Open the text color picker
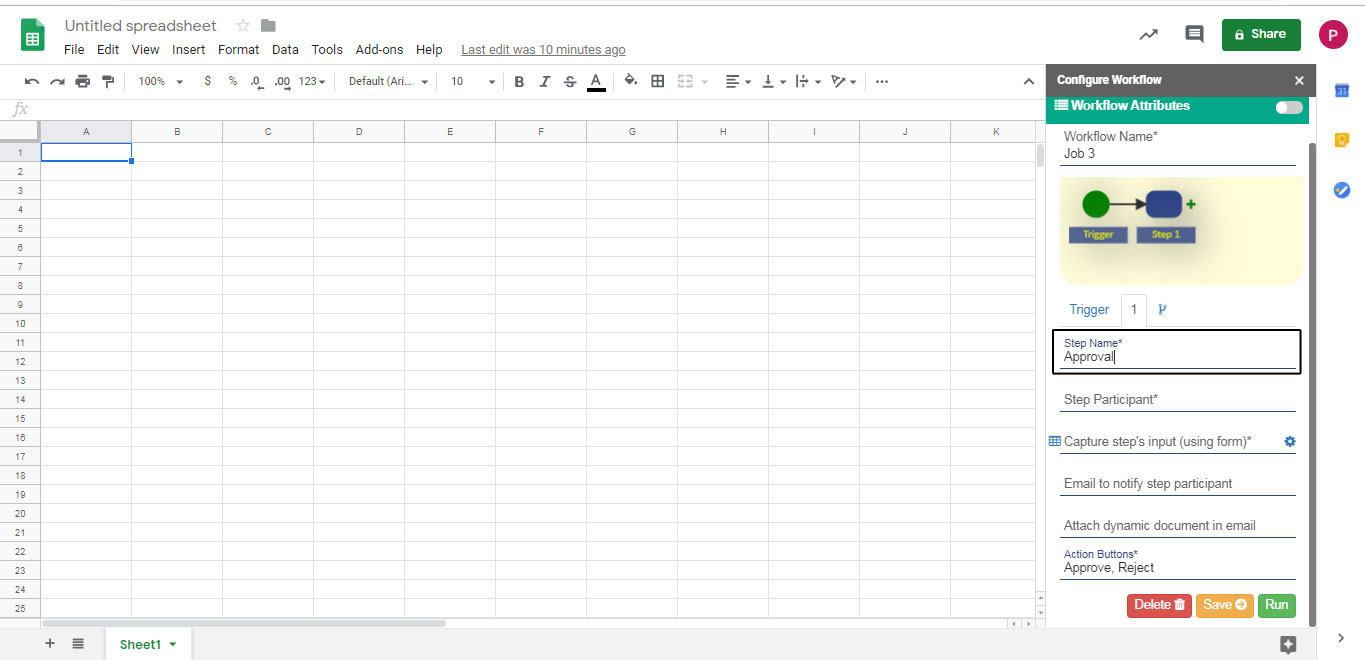Image resolution: width=1365 pixels, height=660 pixels. tap(596, 82)
